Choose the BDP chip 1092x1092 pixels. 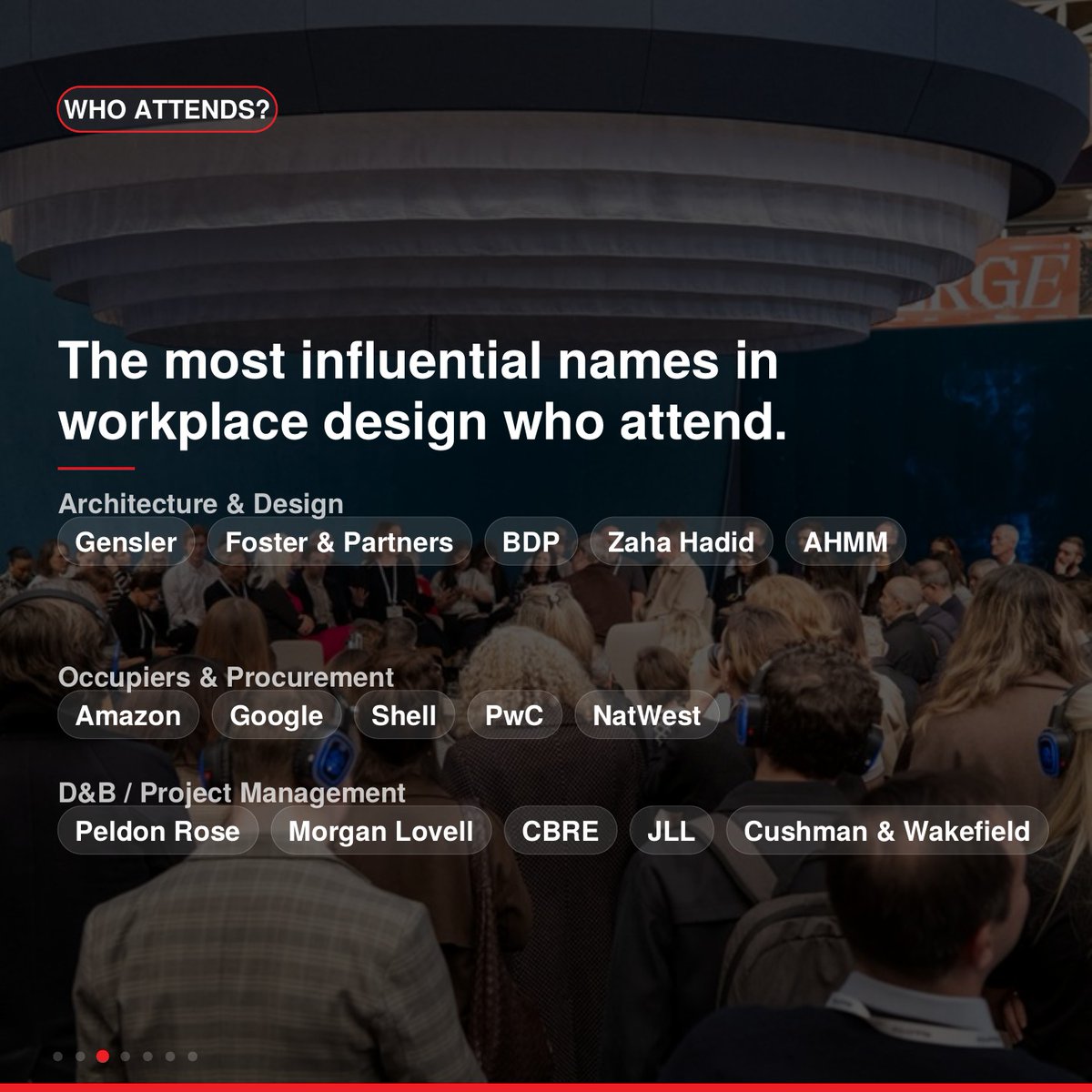531,541
